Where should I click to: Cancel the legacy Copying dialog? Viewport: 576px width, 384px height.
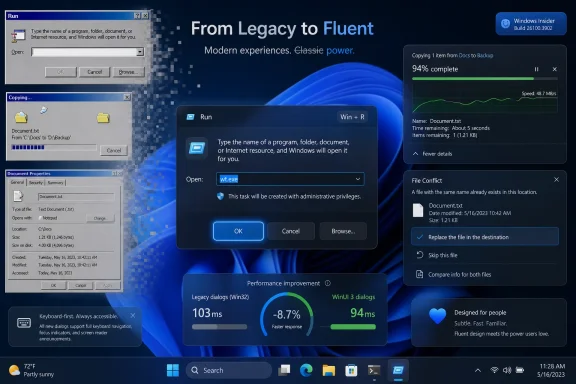point(114,150)
